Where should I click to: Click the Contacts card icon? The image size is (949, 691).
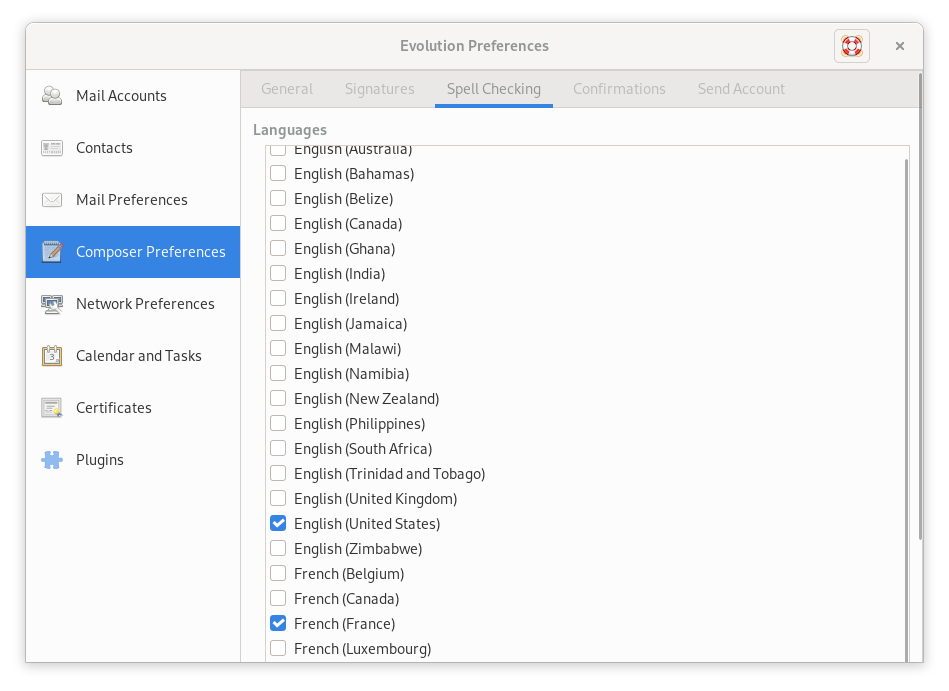[52, 148]
